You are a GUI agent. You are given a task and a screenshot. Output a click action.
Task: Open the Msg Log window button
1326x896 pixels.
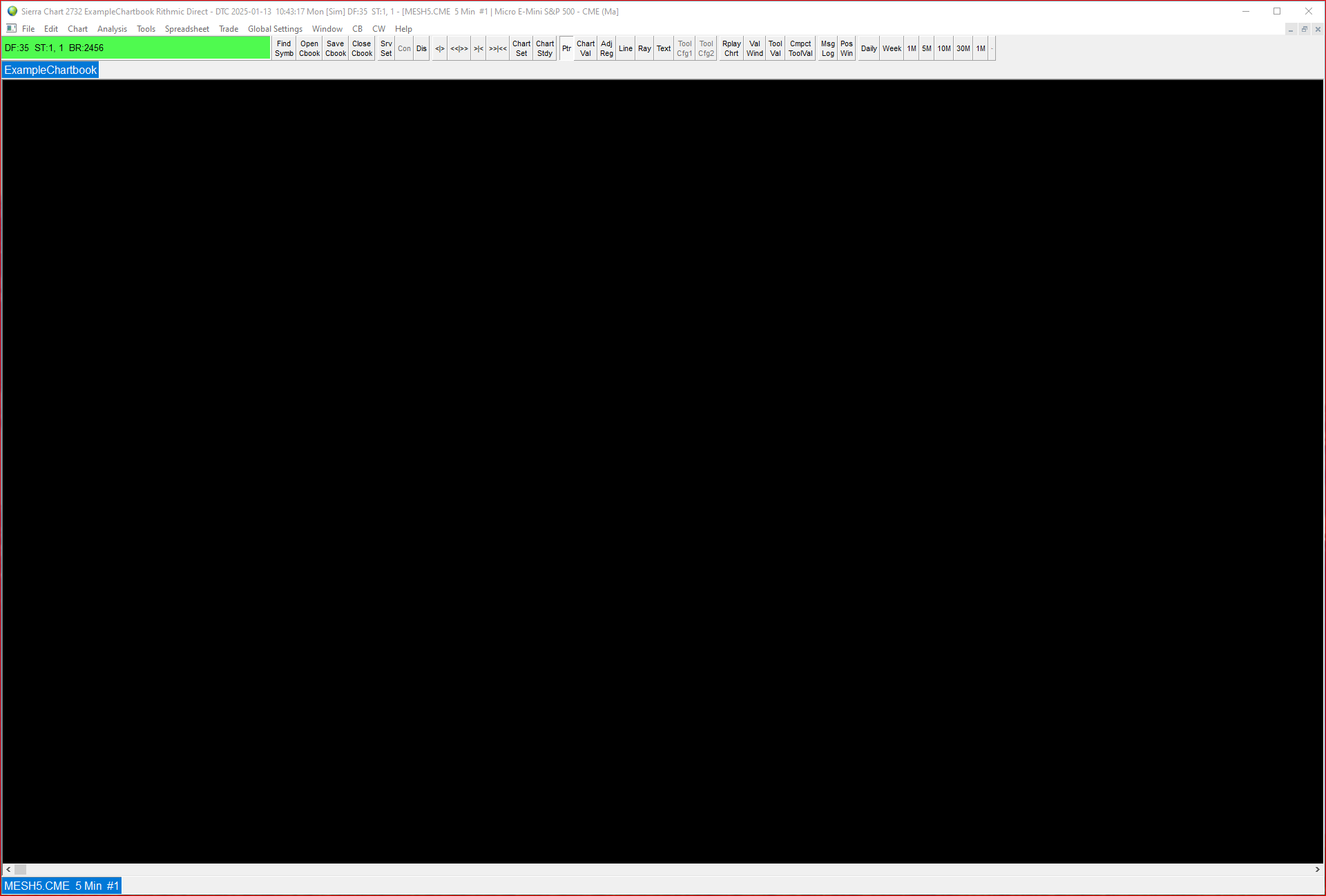pos(827,48)
